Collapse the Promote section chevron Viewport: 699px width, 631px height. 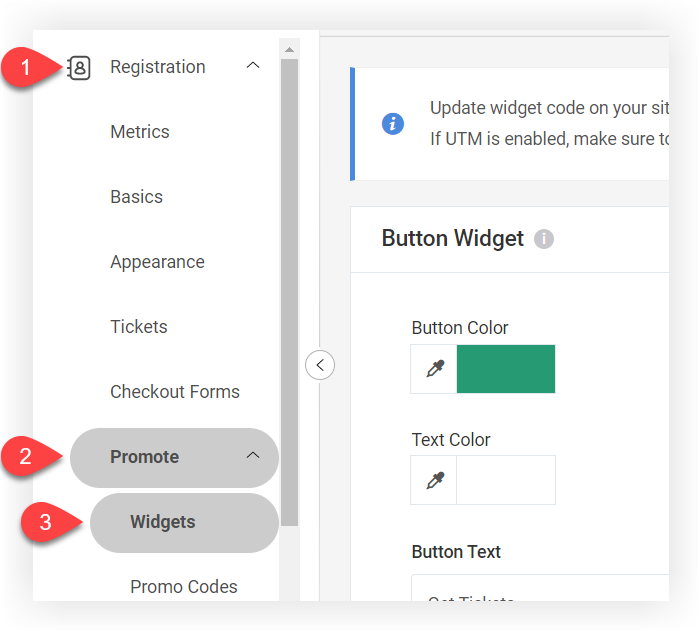[253, 455]
